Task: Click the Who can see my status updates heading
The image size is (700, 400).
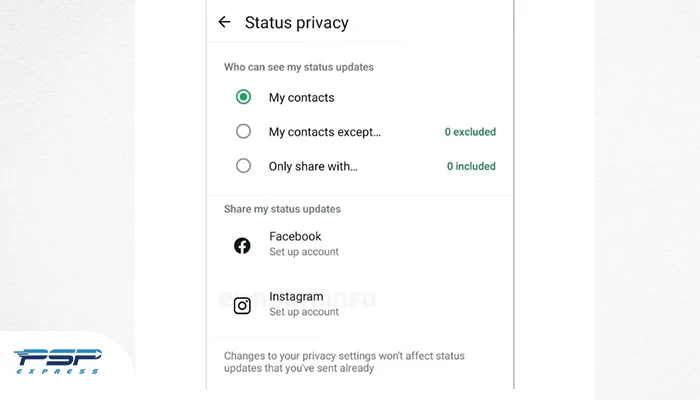Action: (299, 67)
